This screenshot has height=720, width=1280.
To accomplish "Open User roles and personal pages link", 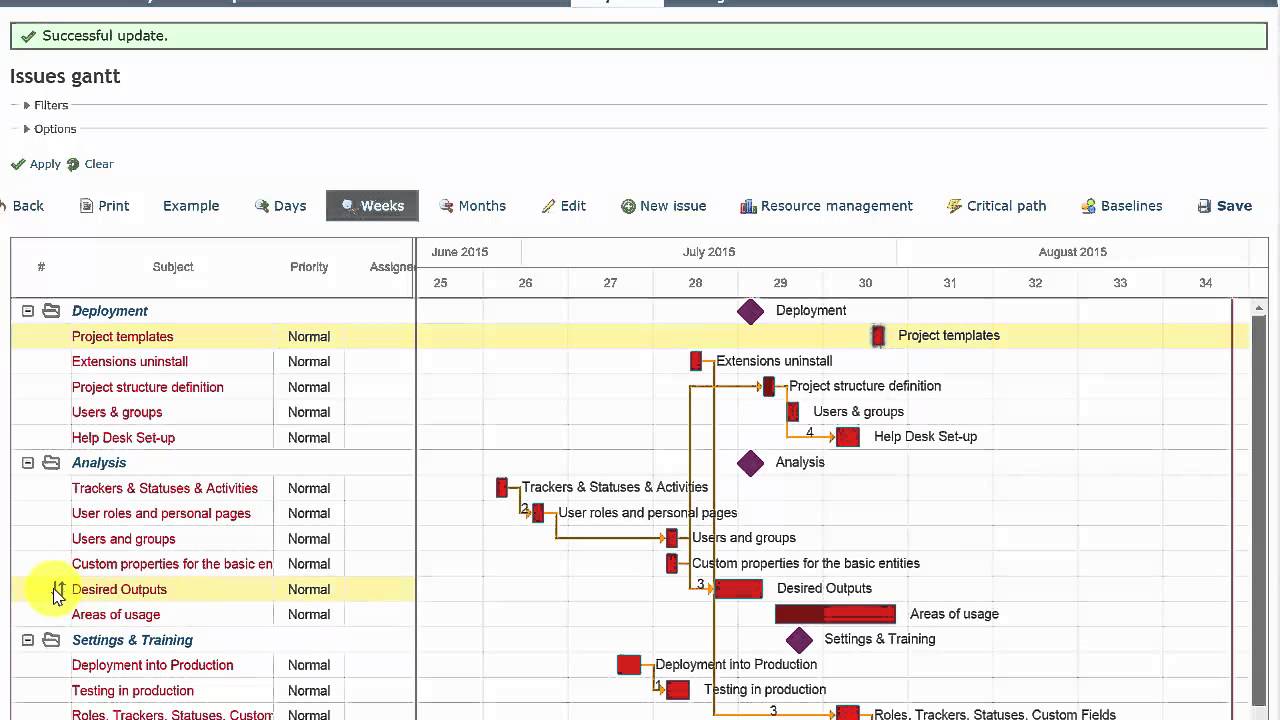I will tap(161, 513).
